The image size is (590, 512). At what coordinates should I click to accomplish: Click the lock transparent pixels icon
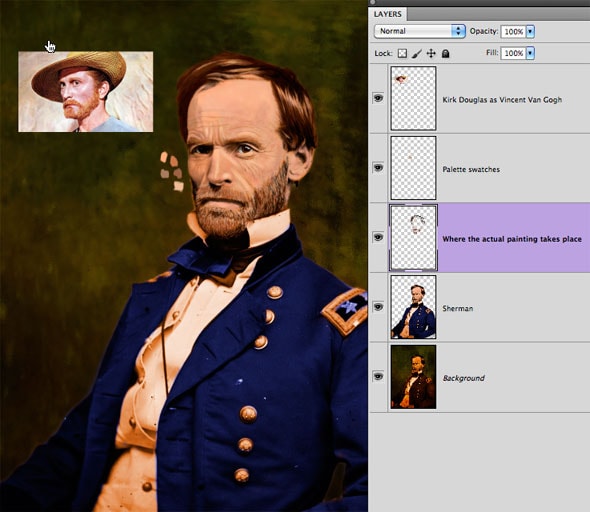click(x=402, y=53)
